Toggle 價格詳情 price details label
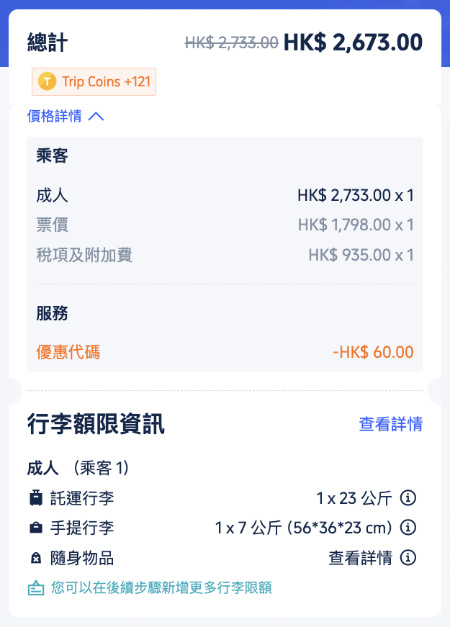This screenshot has width=450, height=627. pos(54,116)
